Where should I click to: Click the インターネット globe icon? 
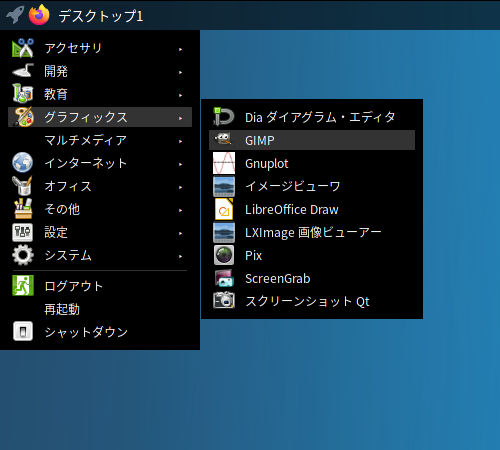click(23, 163)
